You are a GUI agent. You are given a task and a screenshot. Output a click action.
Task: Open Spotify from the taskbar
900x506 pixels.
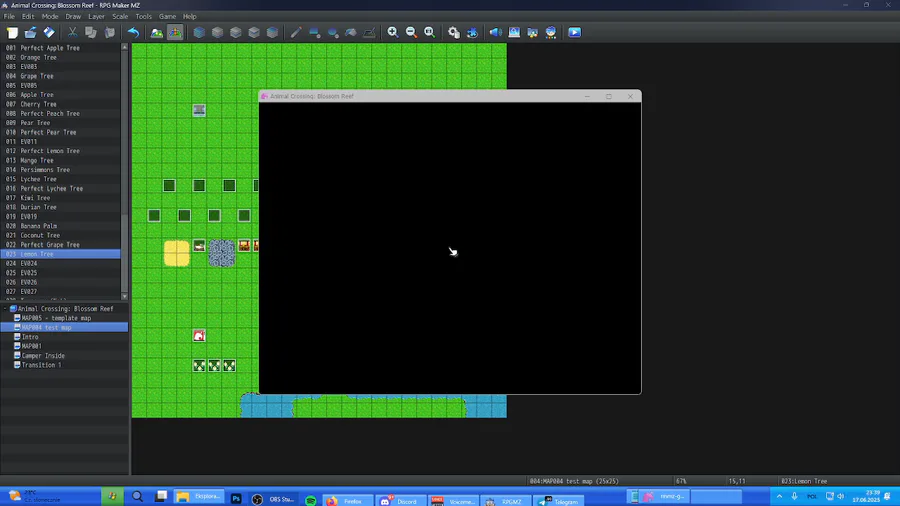[x=311, y=500]
